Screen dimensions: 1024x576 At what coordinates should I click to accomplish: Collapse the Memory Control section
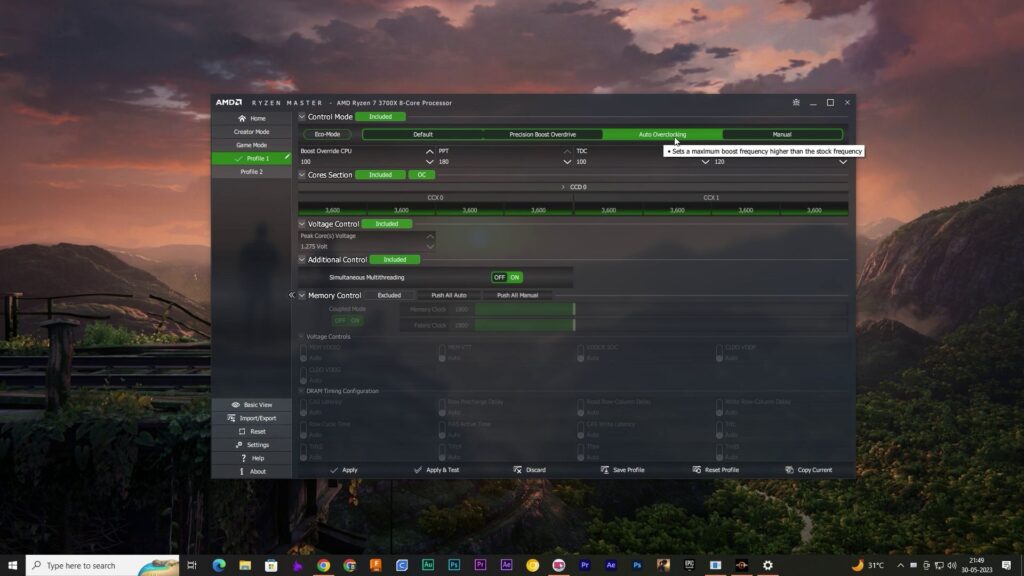click(302, 295)
